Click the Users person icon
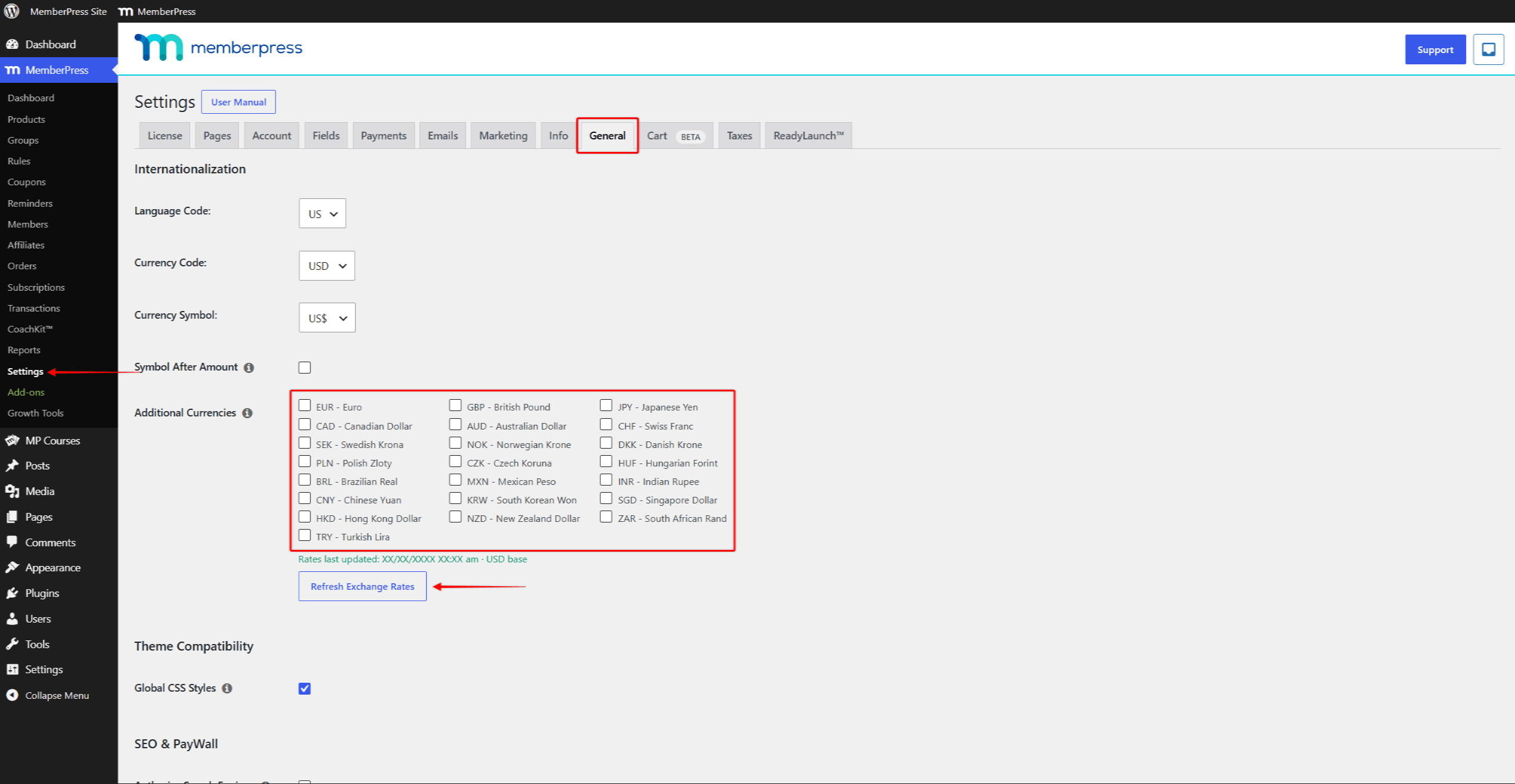 click(x=12, y=618)
